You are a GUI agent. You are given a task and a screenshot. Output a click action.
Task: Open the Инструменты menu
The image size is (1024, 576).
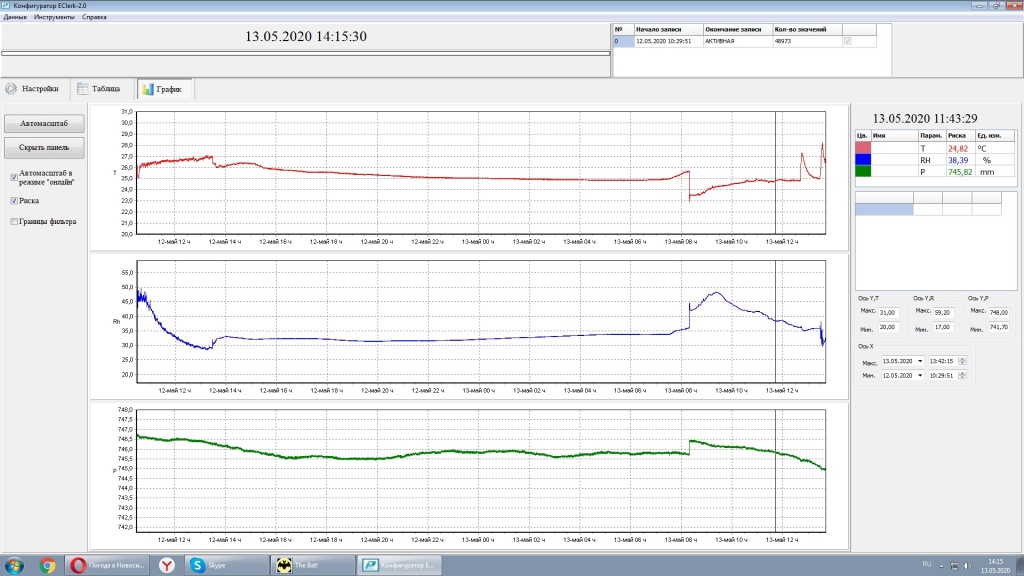pos(53,18)
